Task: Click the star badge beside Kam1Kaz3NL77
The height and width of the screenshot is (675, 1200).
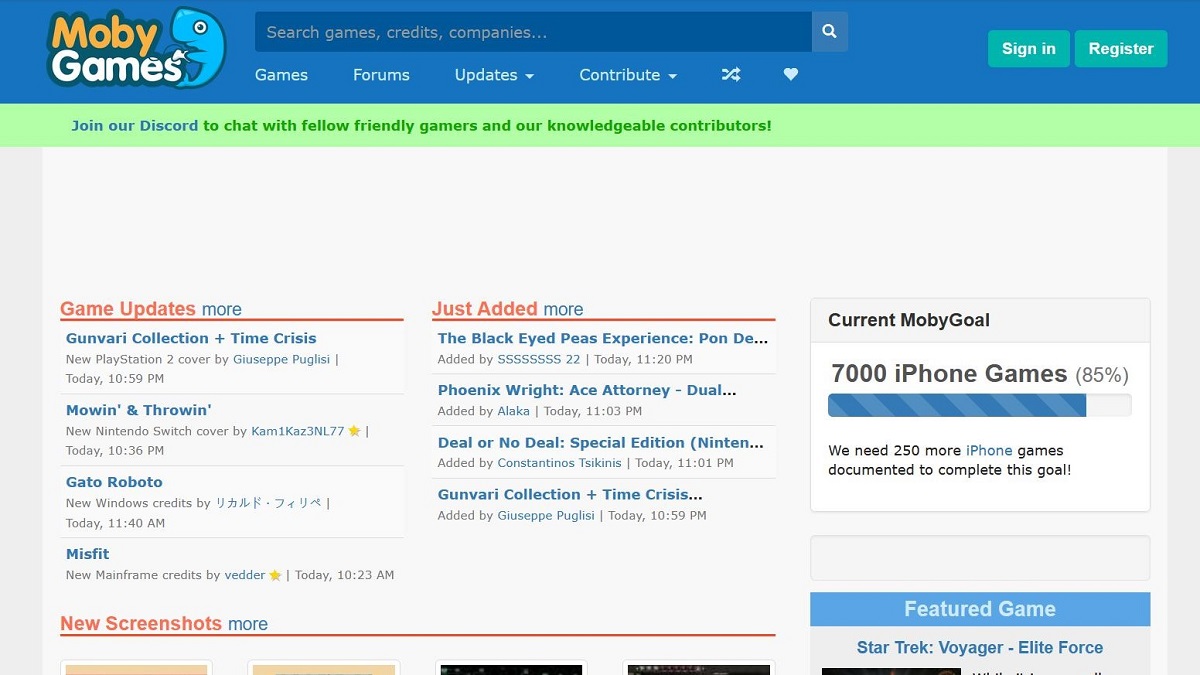Action: coord(354,432)
